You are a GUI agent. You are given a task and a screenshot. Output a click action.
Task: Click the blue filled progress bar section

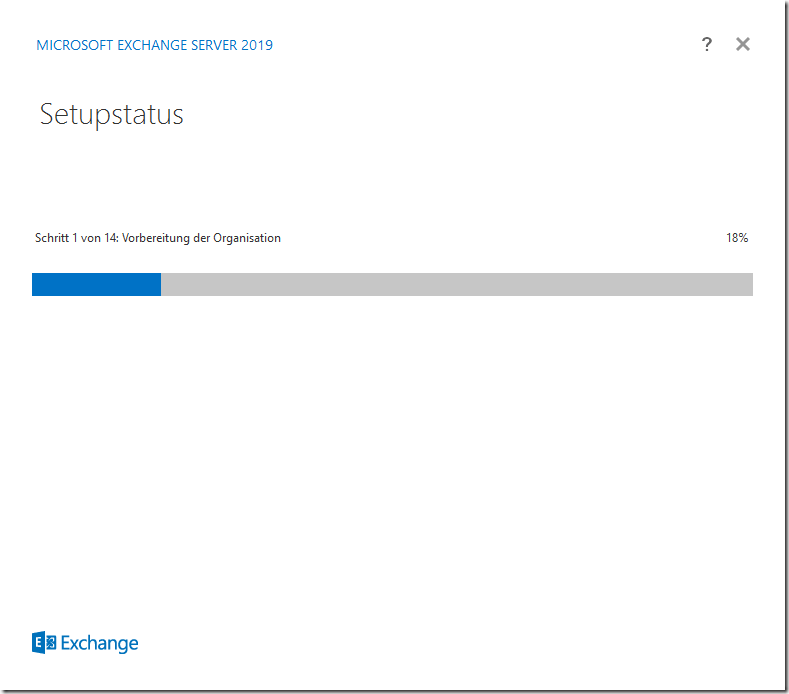pyautogui.click(x=96, y=285)
